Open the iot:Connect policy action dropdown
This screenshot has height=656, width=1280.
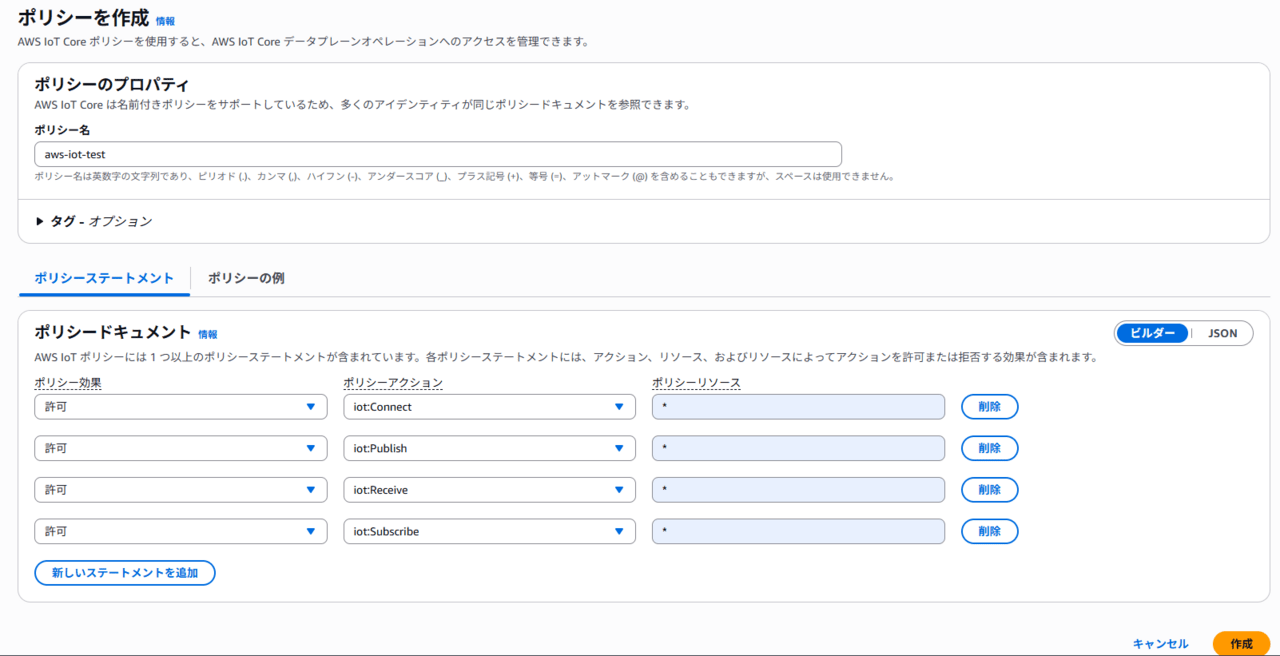point(488,407)
